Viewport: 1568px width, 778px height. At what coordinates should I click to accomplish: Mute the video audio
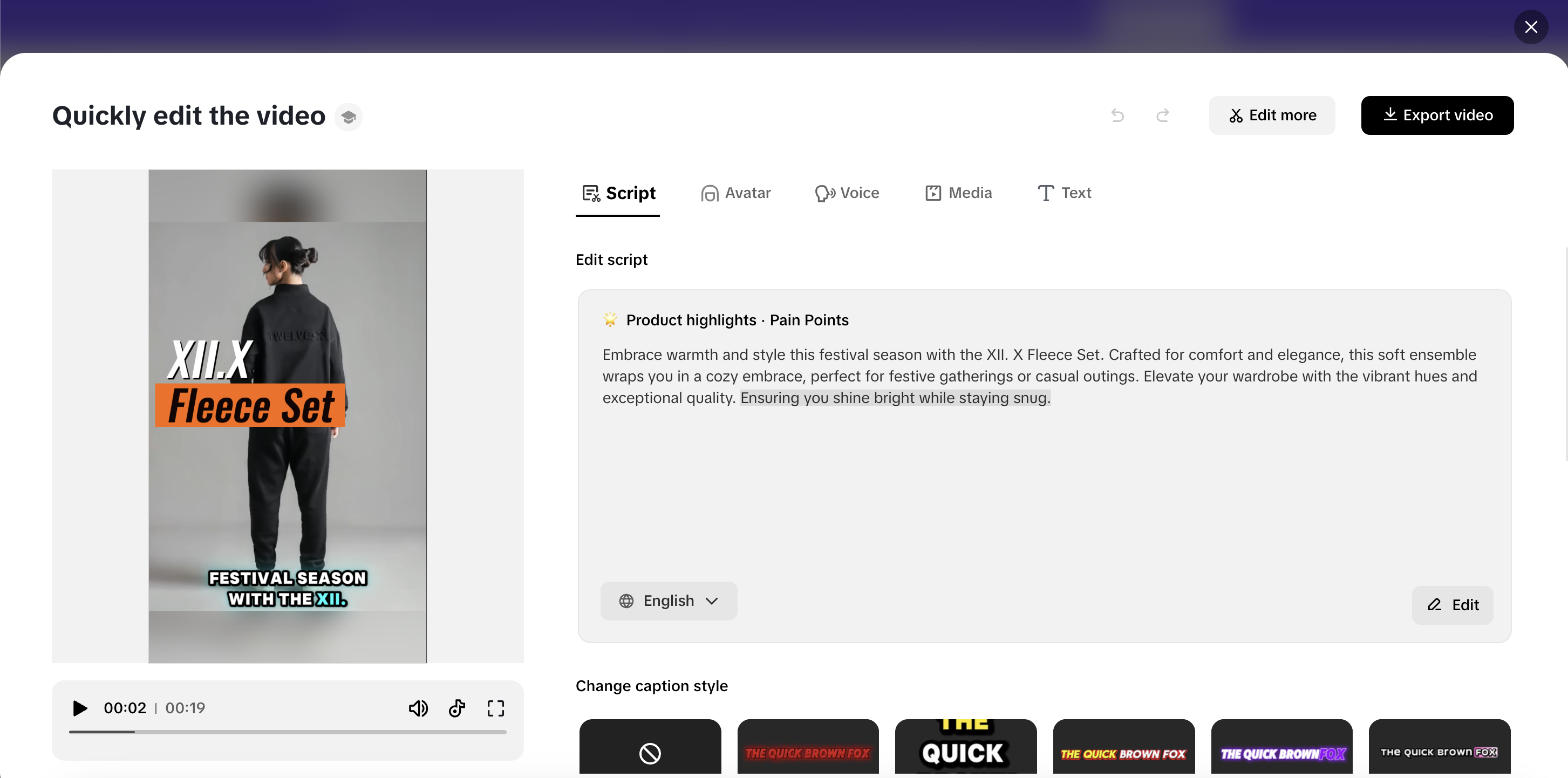[418, 708]
